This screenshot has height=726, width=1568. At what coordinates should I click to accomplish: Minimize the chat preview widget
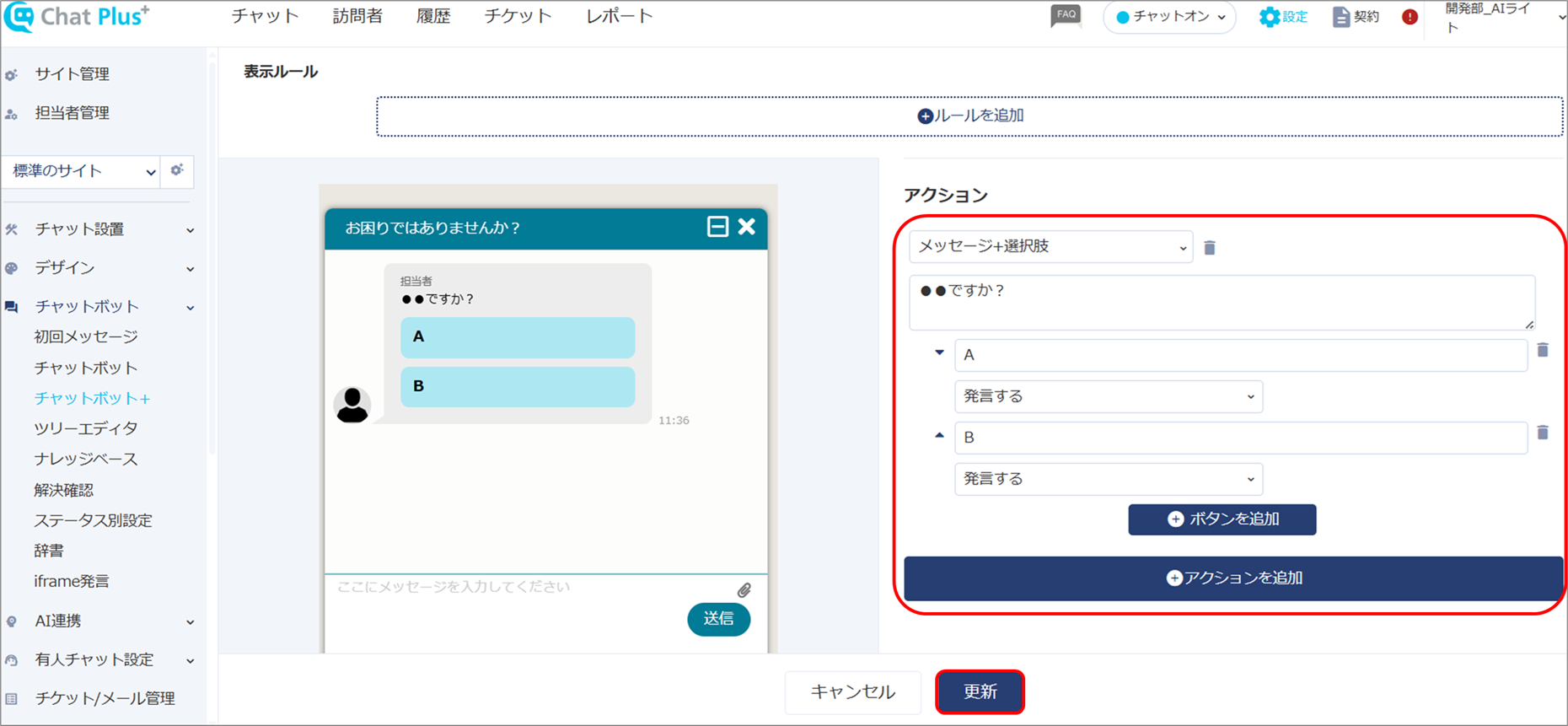(717, 227)
